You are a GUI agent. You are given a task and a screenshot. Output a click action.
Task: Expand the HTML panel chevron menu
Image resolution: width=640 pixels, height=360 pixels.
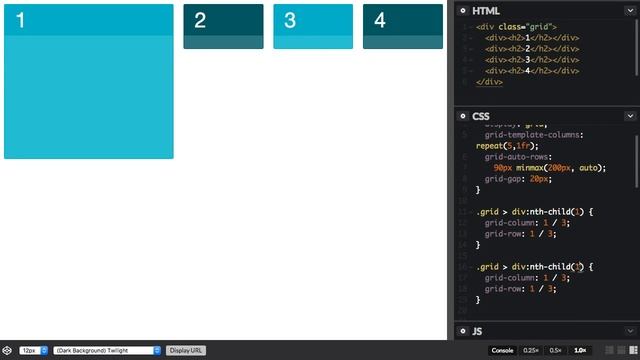click(630, 11)
